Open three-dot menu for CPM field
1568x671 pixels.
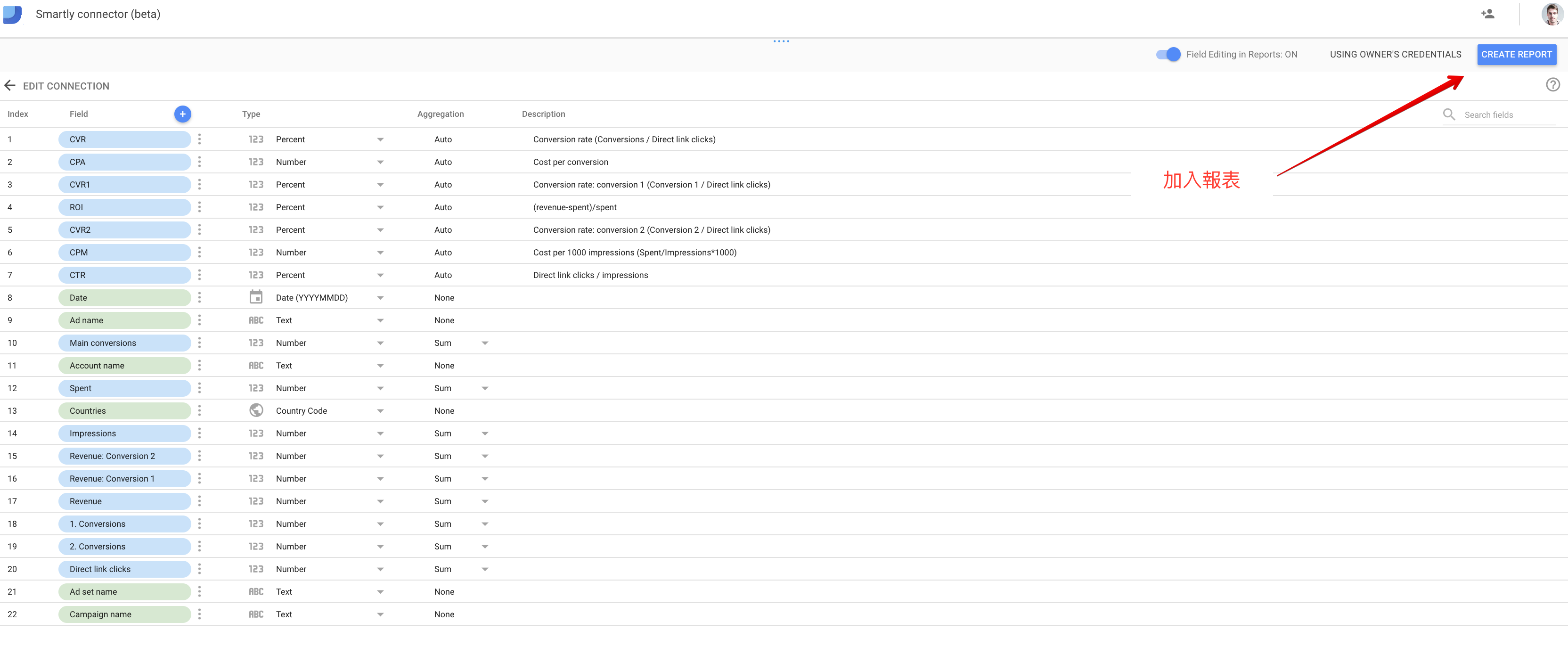pos(200,252)
